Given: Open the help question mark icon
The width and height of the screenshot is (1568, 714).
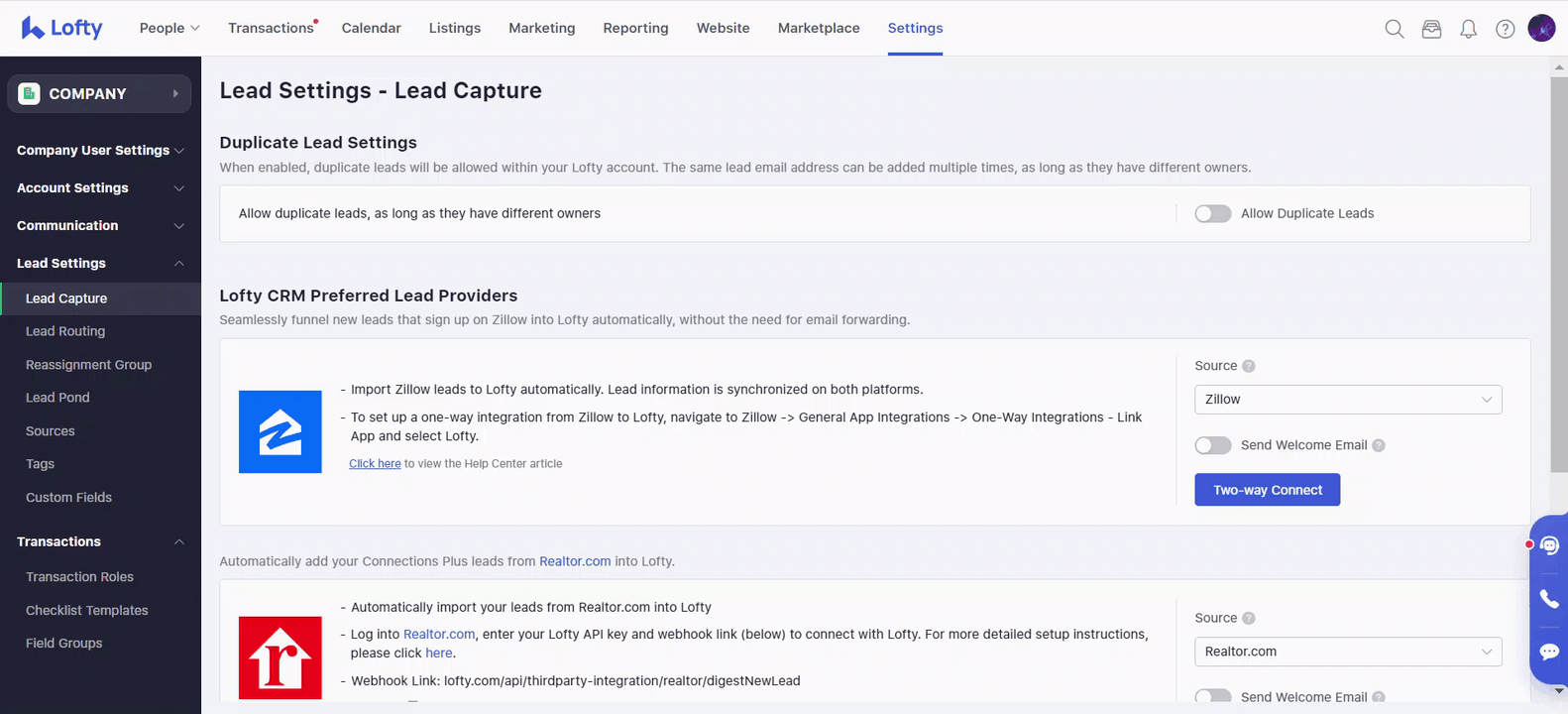Looking at the screenshot, I should tap(1505, 29).
